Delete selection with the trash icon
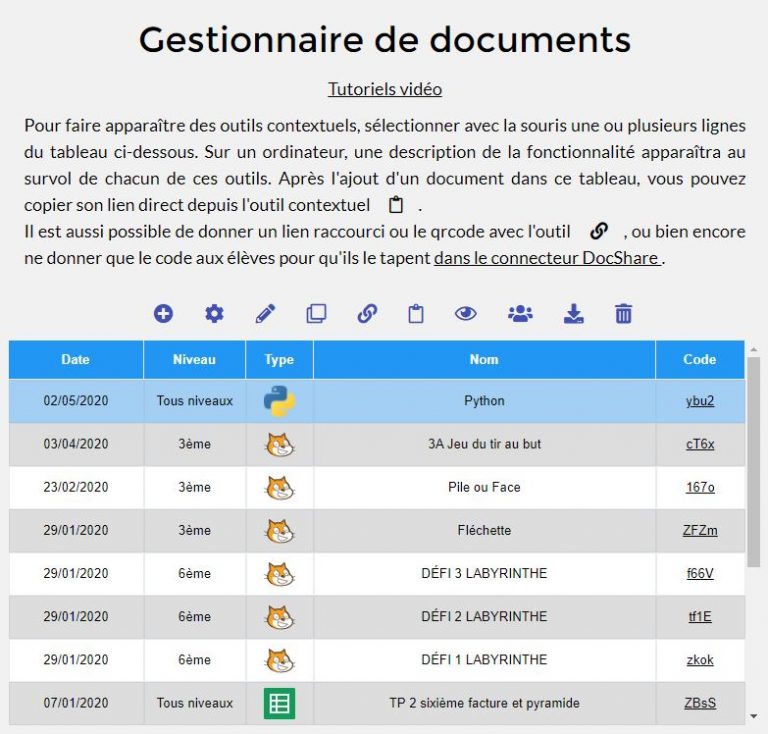Image resolution: width=768 pixels, height=734 pixels. [624, 314]
